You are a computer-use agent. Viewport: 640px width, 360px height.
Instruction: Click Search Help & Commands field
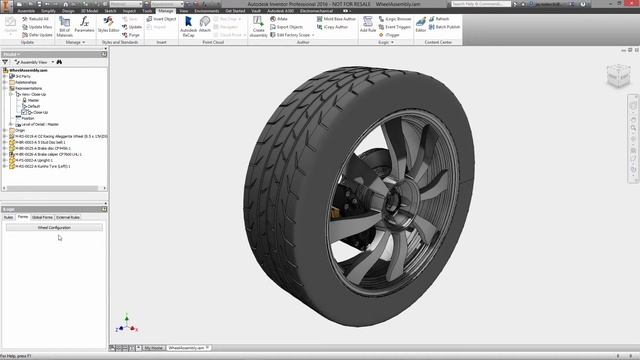coord(480,4)
